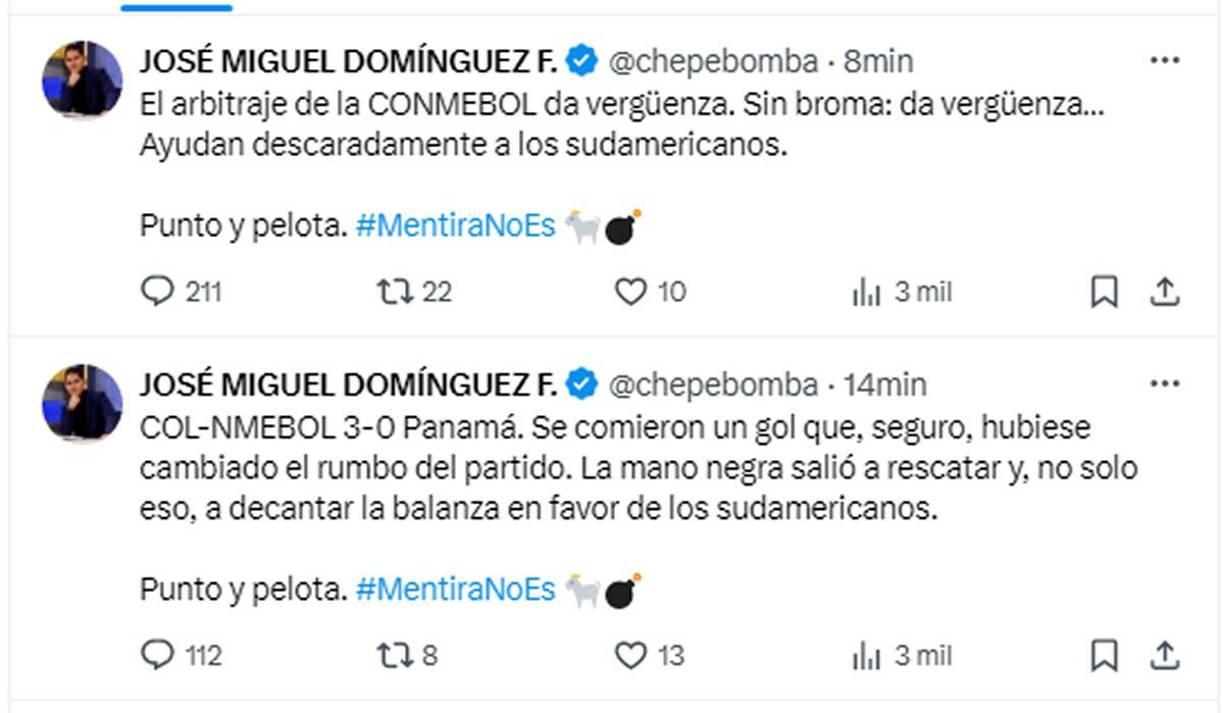The image size is (1224, 713).
Task: Like the bottom tweet
Action: coord(630,657)
